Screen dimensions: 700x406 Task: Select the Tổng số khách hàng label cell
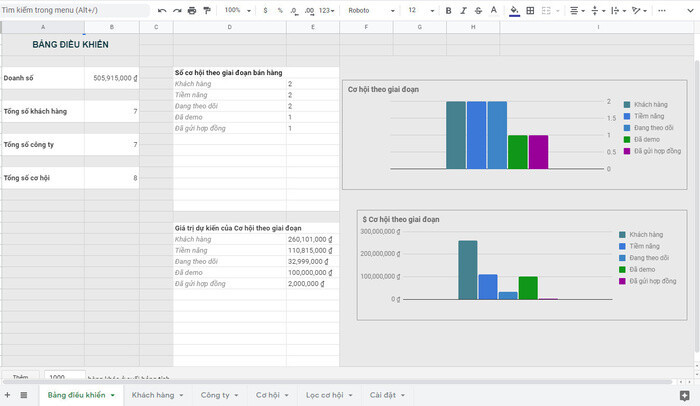43,111
